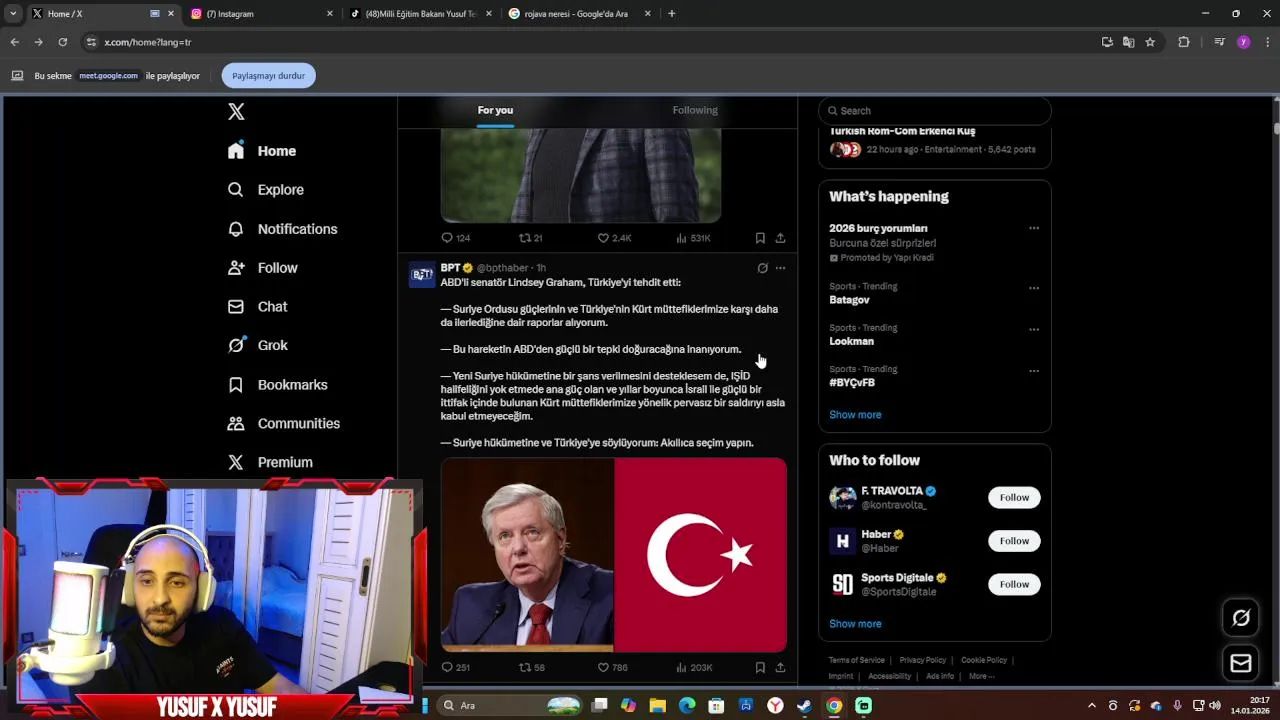Open more options for #BYÇvFB trend
Image resolution: width=1280 pixels, height=720 pixels.
[1034, 370]
